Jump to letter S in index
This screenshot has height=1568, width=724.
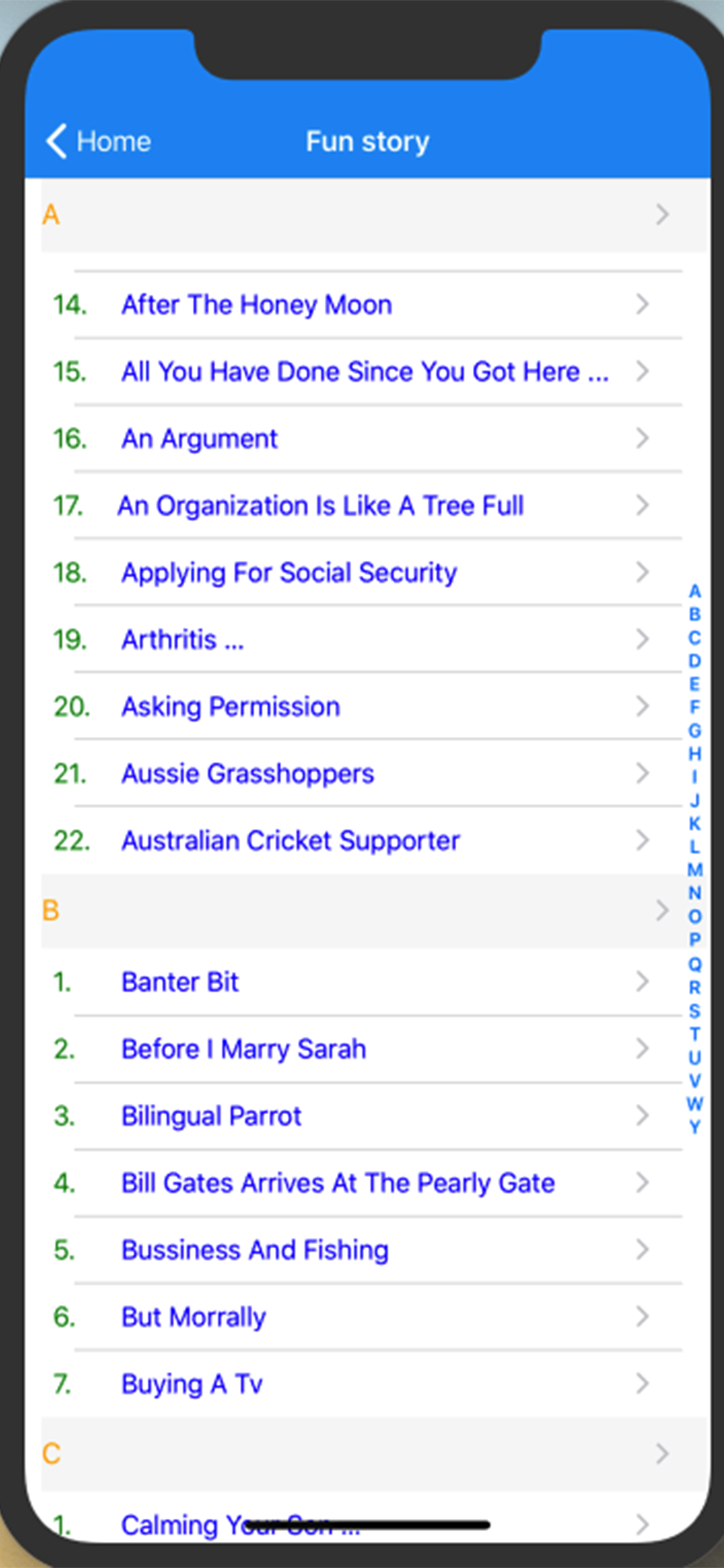[695, 1011]
